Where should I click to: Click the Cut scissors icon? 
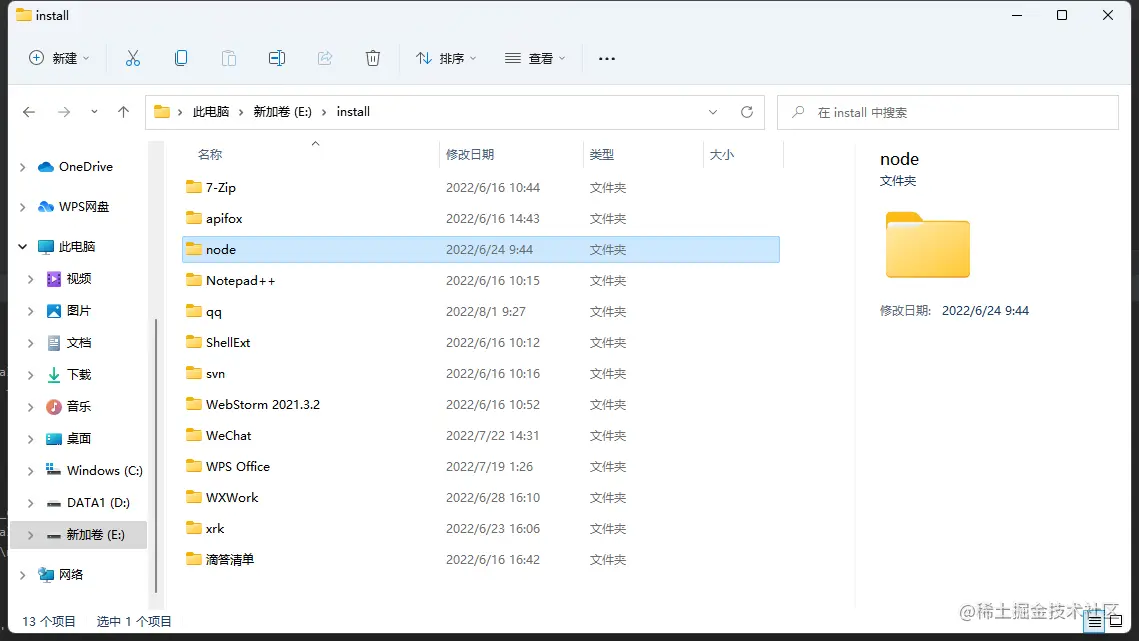point(132,58)
